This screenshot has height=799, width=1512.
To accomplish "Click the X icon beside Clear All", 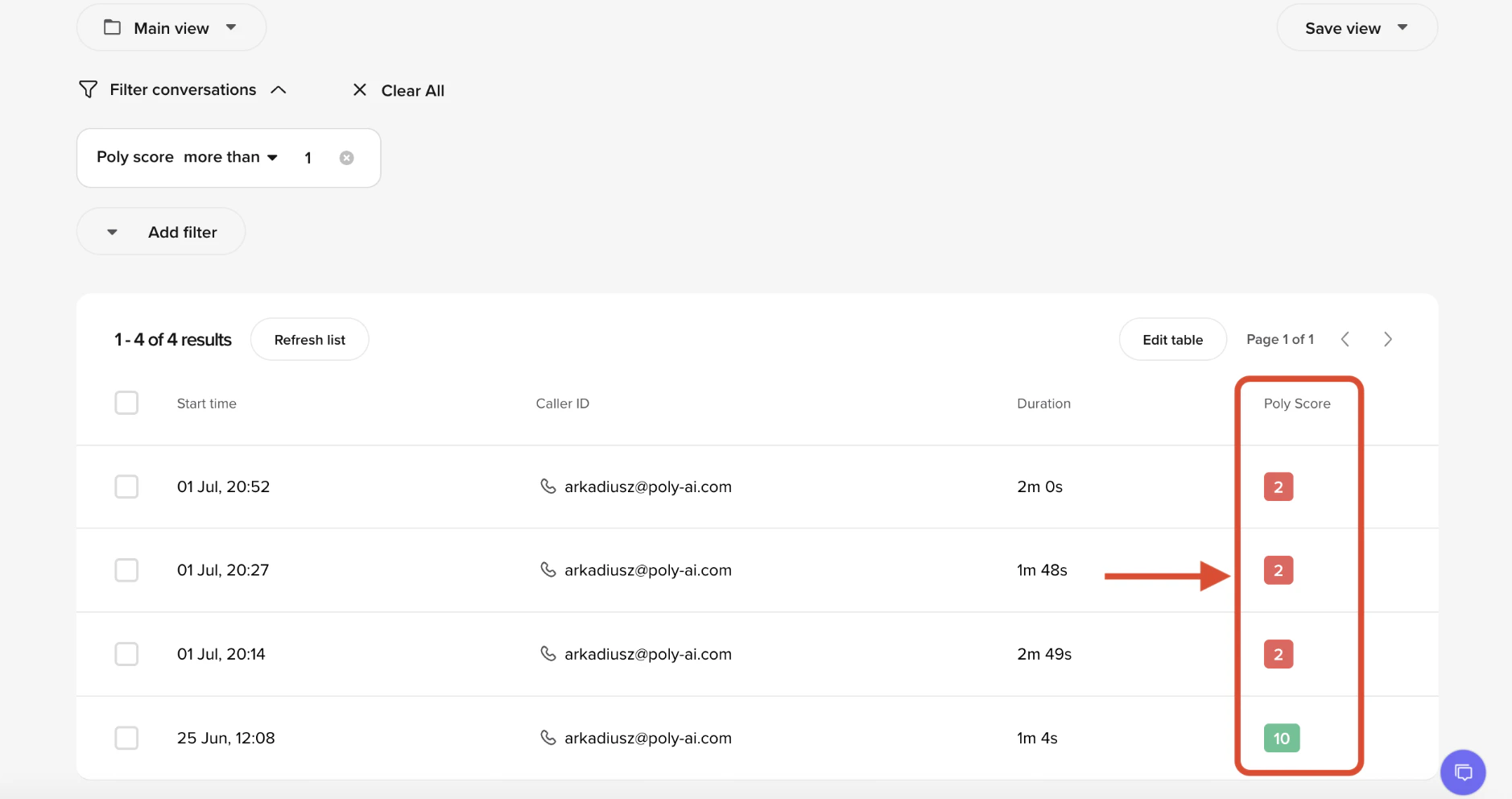I will (x=360, y=90).
